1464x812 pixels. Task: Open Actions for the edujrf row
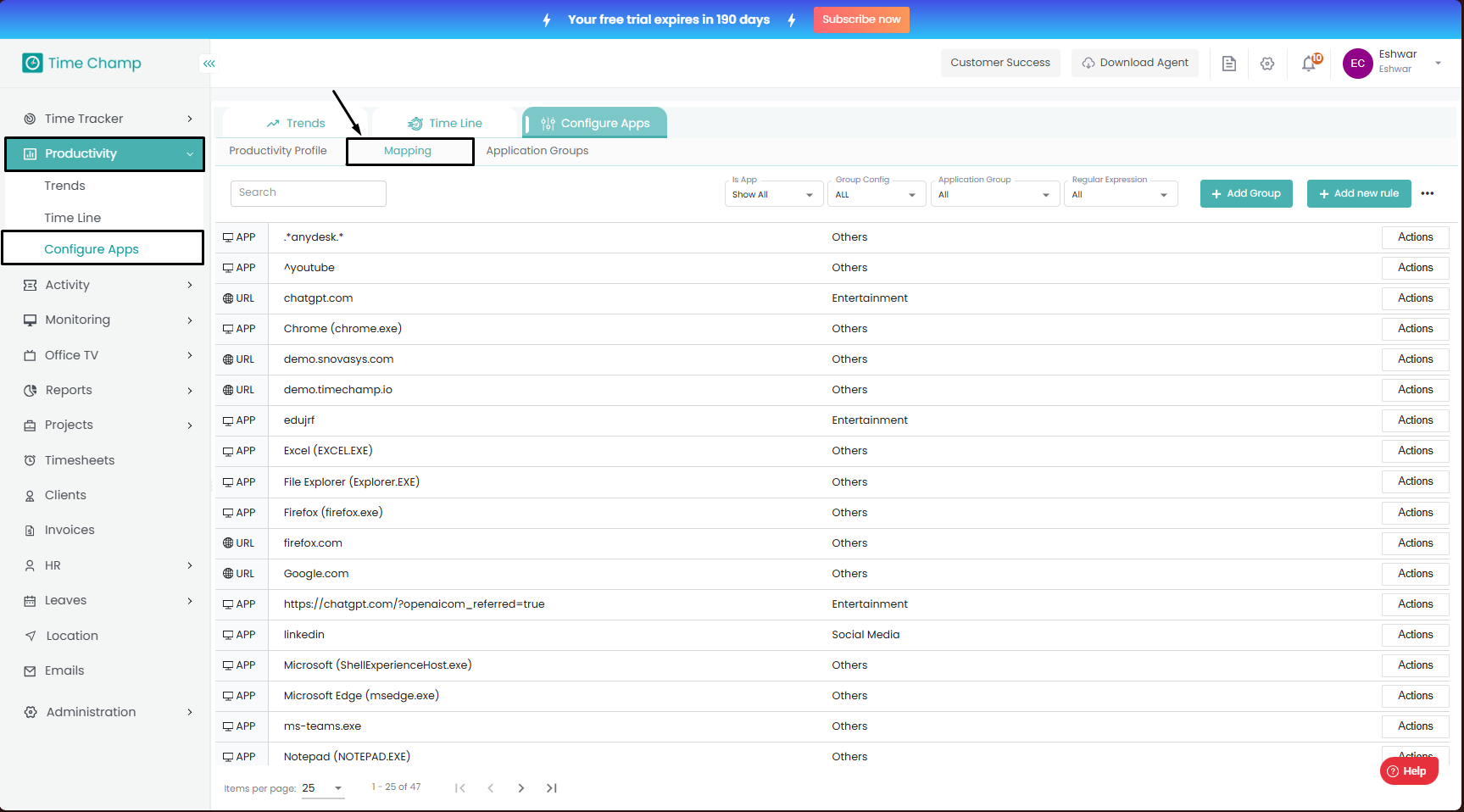(1416, 420)
